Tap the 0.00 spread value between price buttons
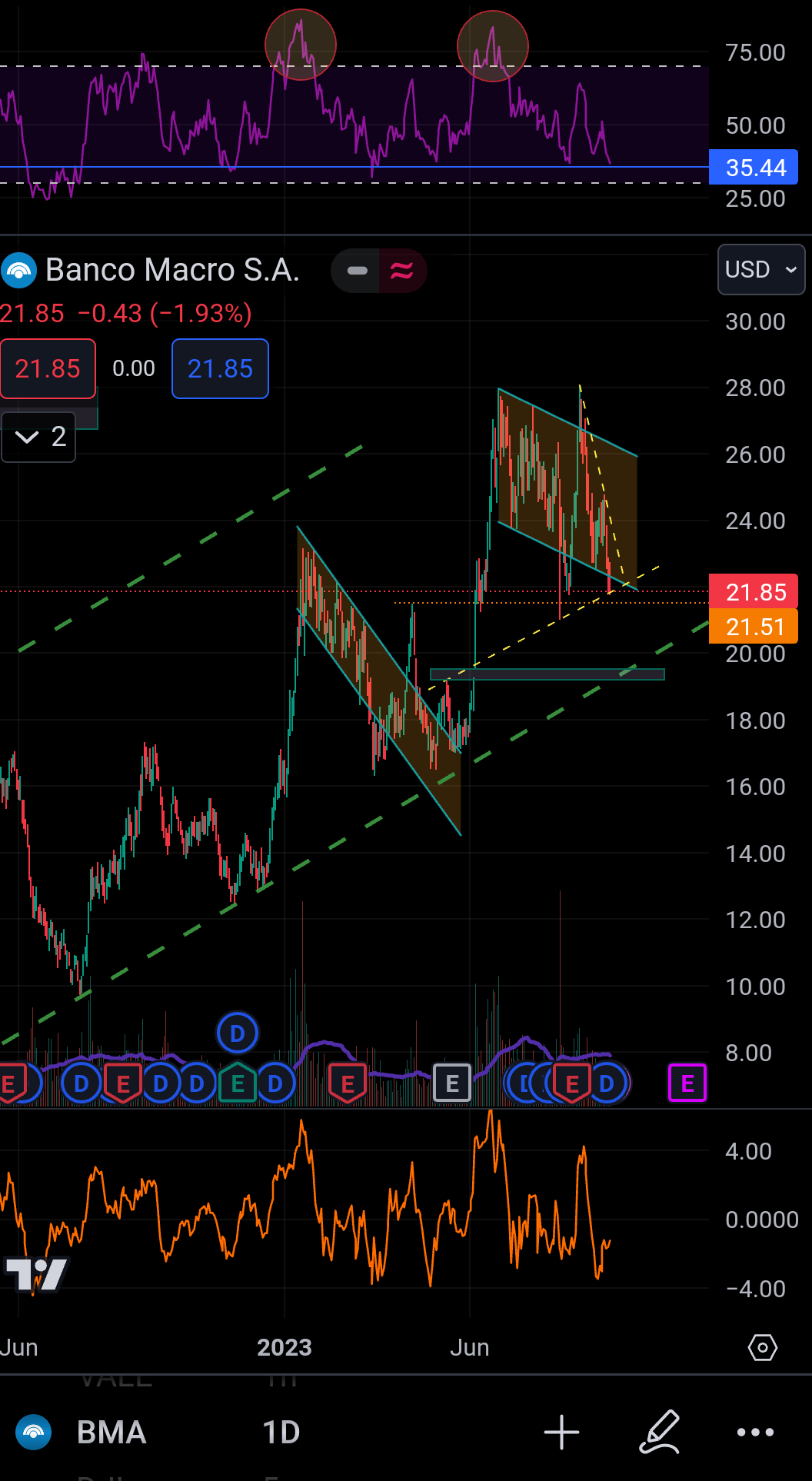The width and height of the screenshot is (812, 1481). pyautogui.click(x=134, y=369)
